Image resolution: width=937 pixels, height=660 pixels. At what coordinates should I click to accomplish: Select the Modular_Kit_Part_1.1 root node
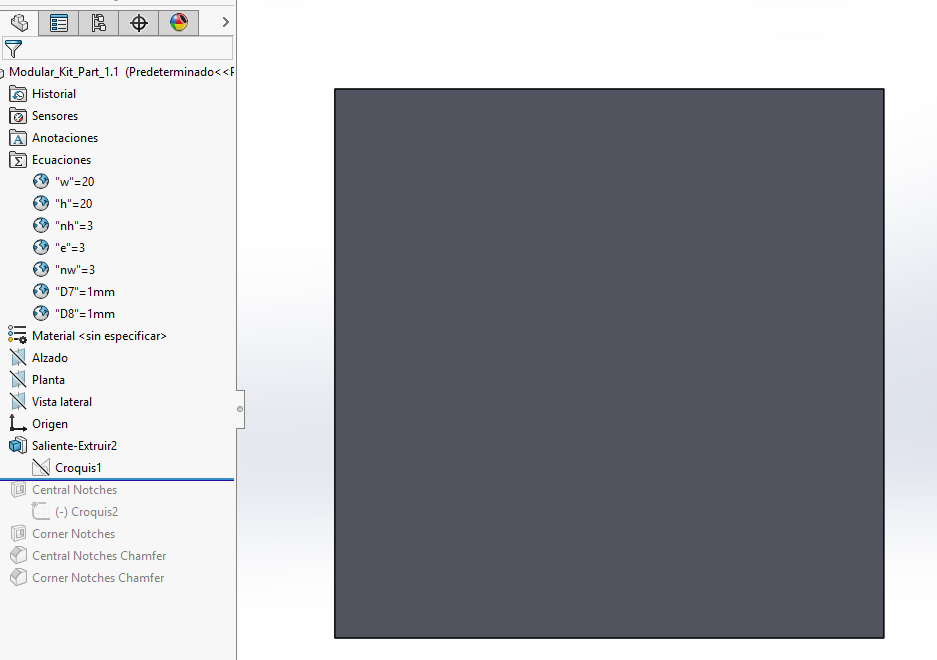(121, 72)
